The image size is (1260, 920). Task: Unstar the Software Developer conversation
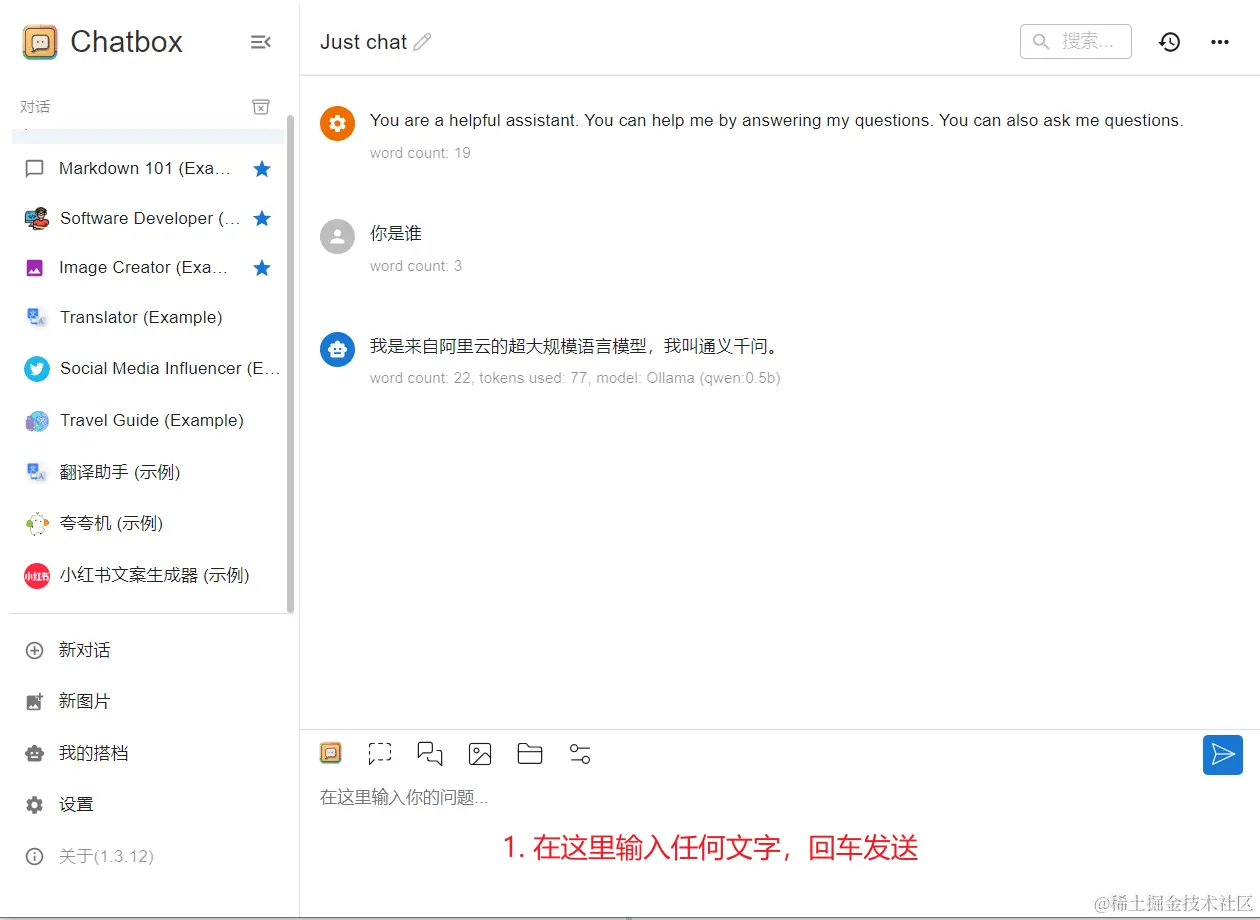click(262, 218)
